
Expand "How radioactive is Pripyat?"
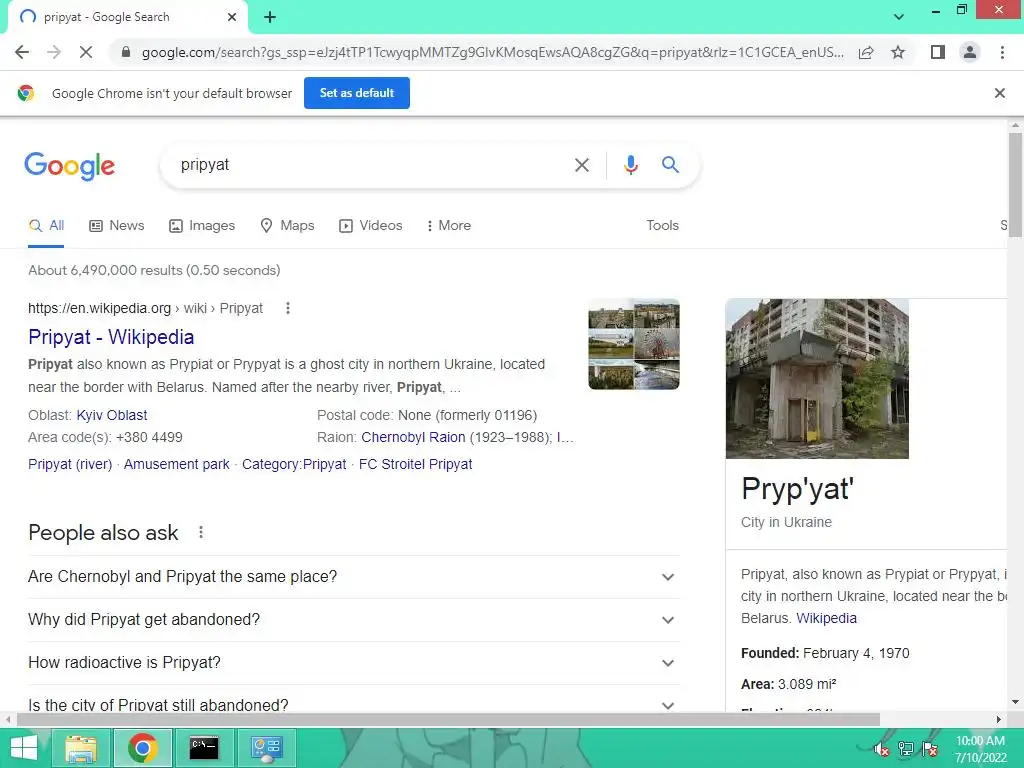[x=353, y=663]
